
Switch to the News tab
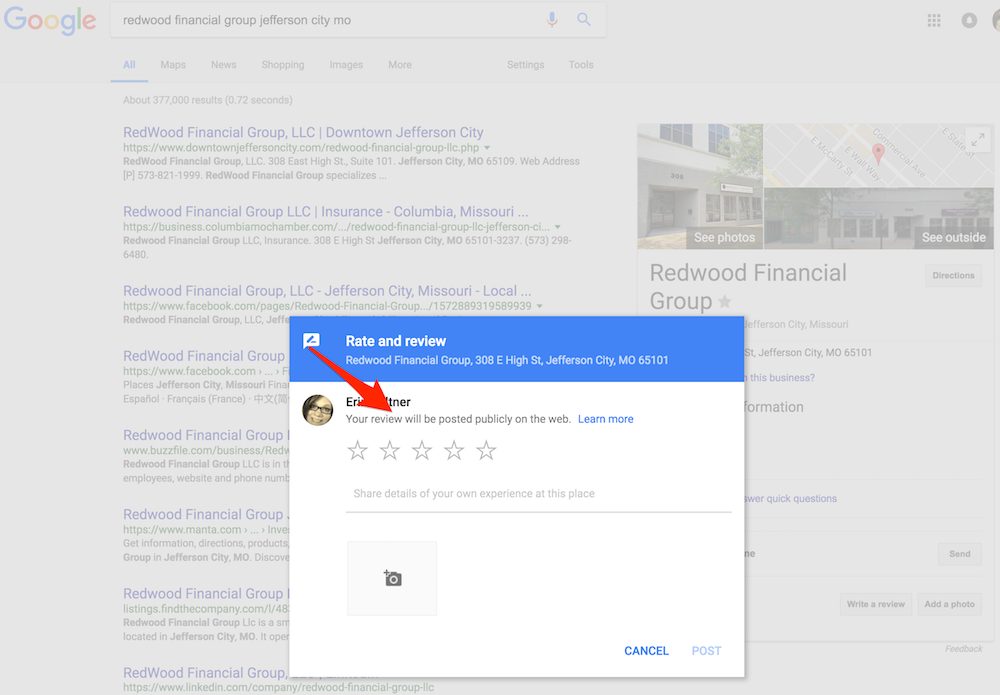pos(223,65)
